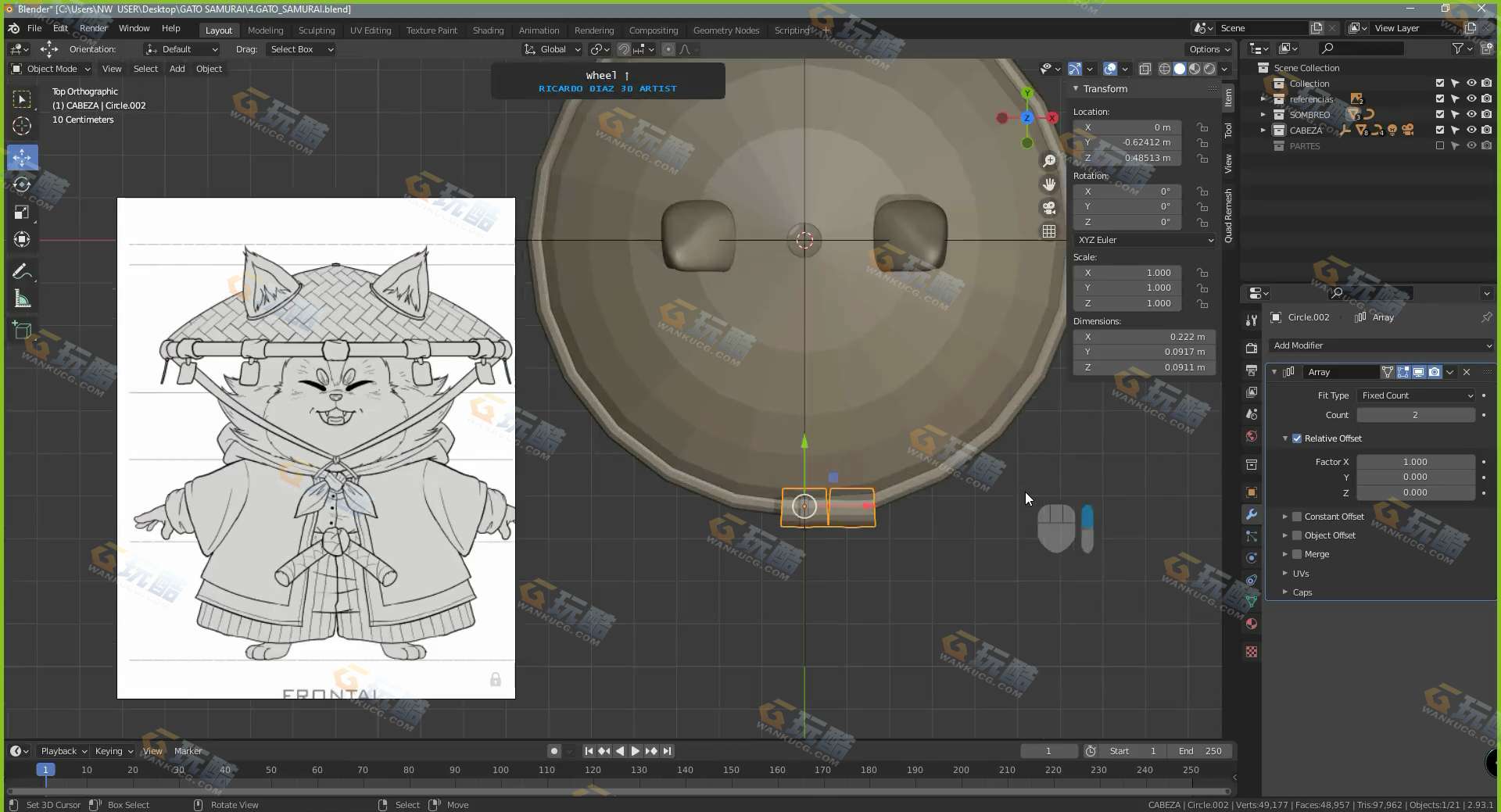Open XYZ Euler rotation mode dropdown

click(x=1145, y=240)
